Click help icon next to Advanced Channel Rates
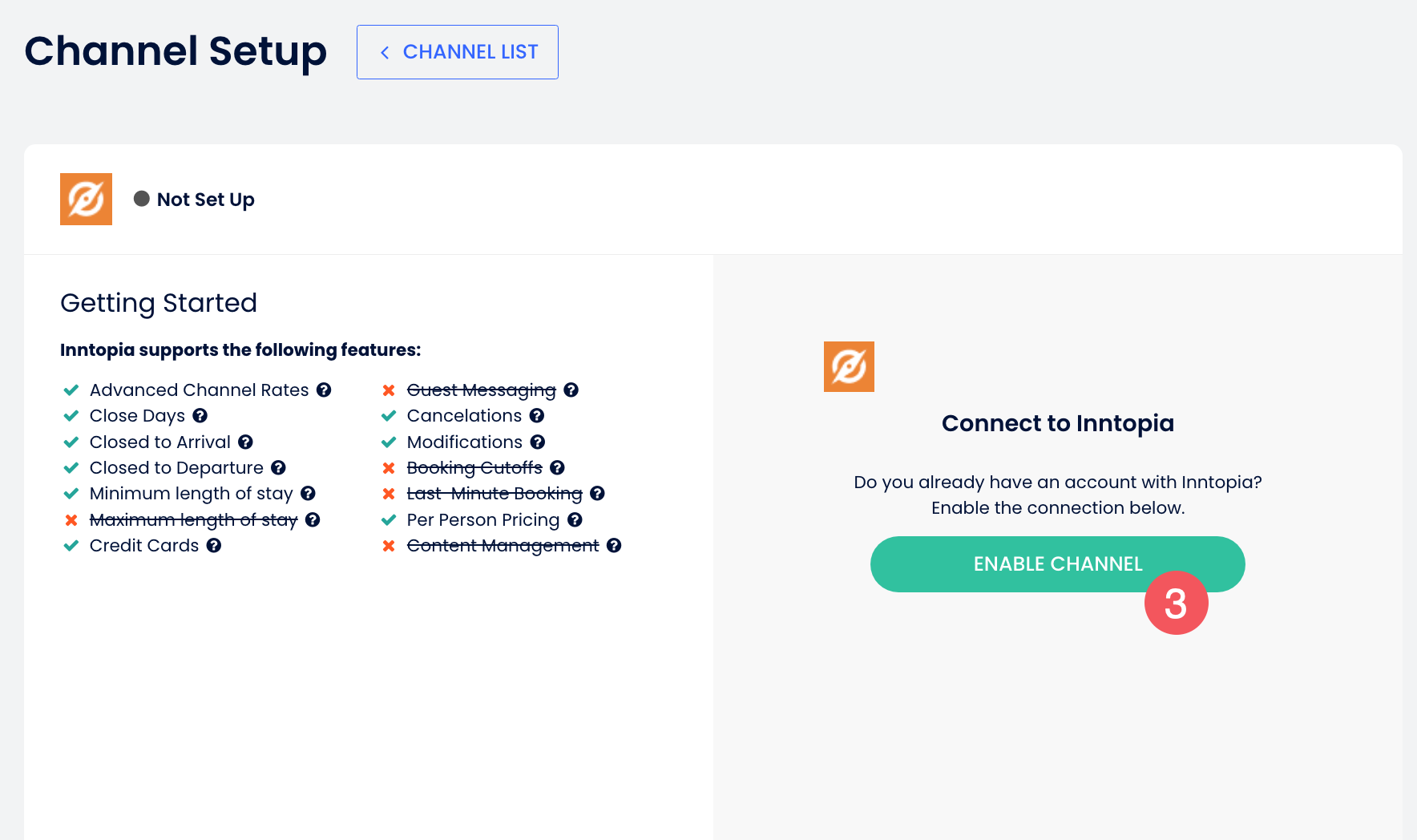1417x840 pixels. (x=324, y=390)
